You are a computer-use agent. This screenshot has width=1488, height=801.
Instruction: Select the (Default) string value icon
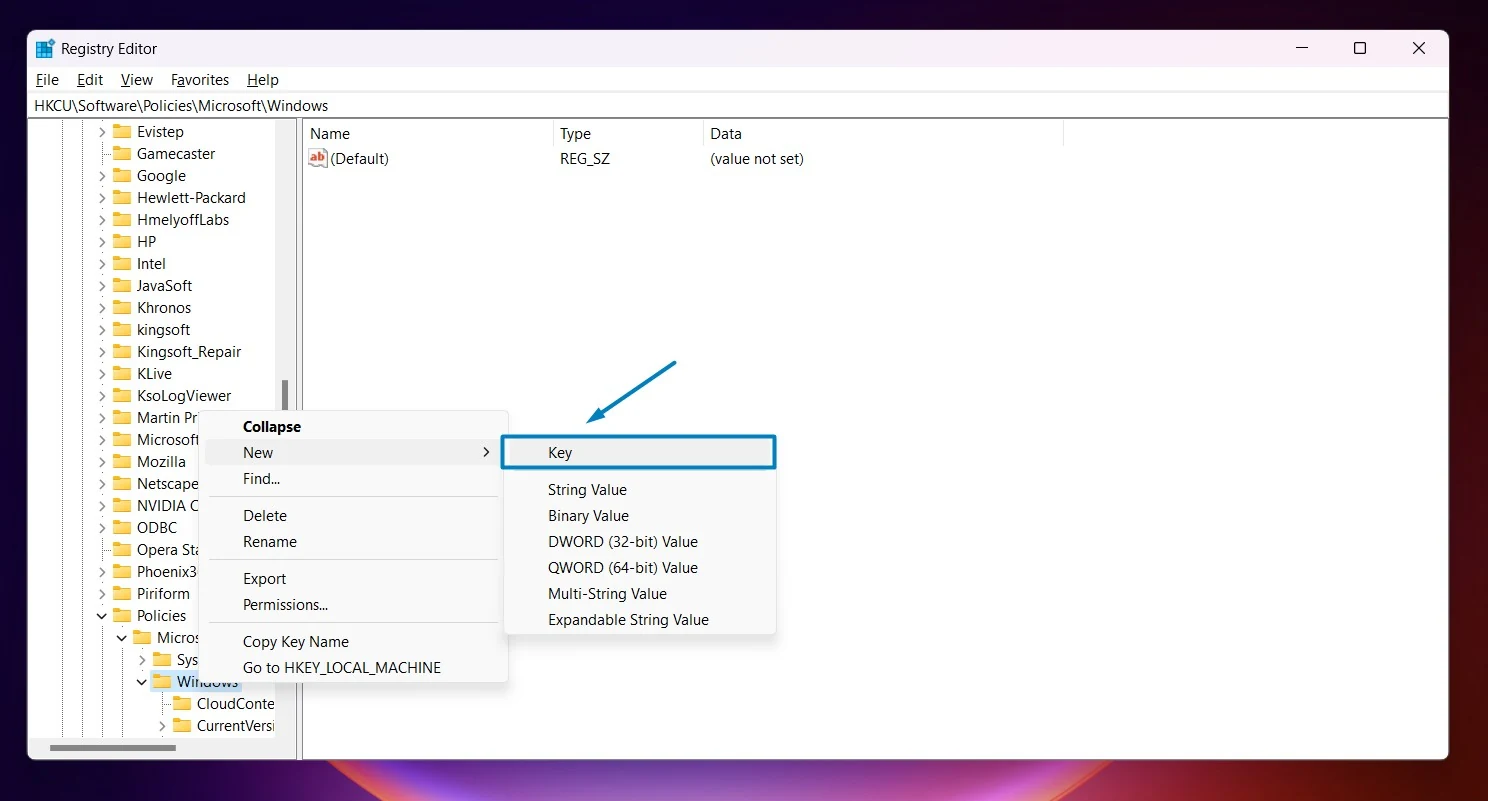tap(318, 158)
